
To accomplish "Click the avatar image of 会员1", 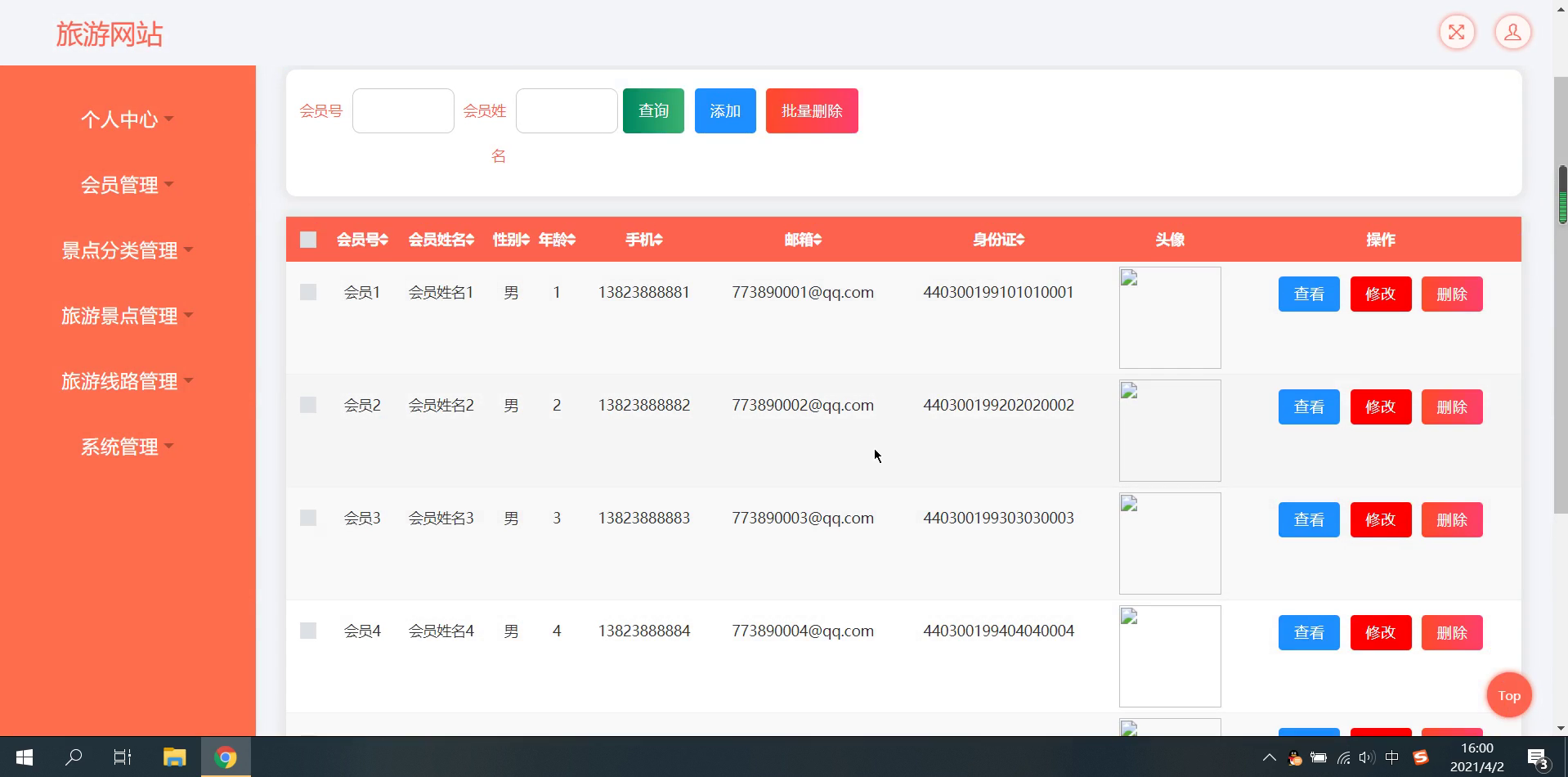I will pyautogui.click(x=1170, y=317).
